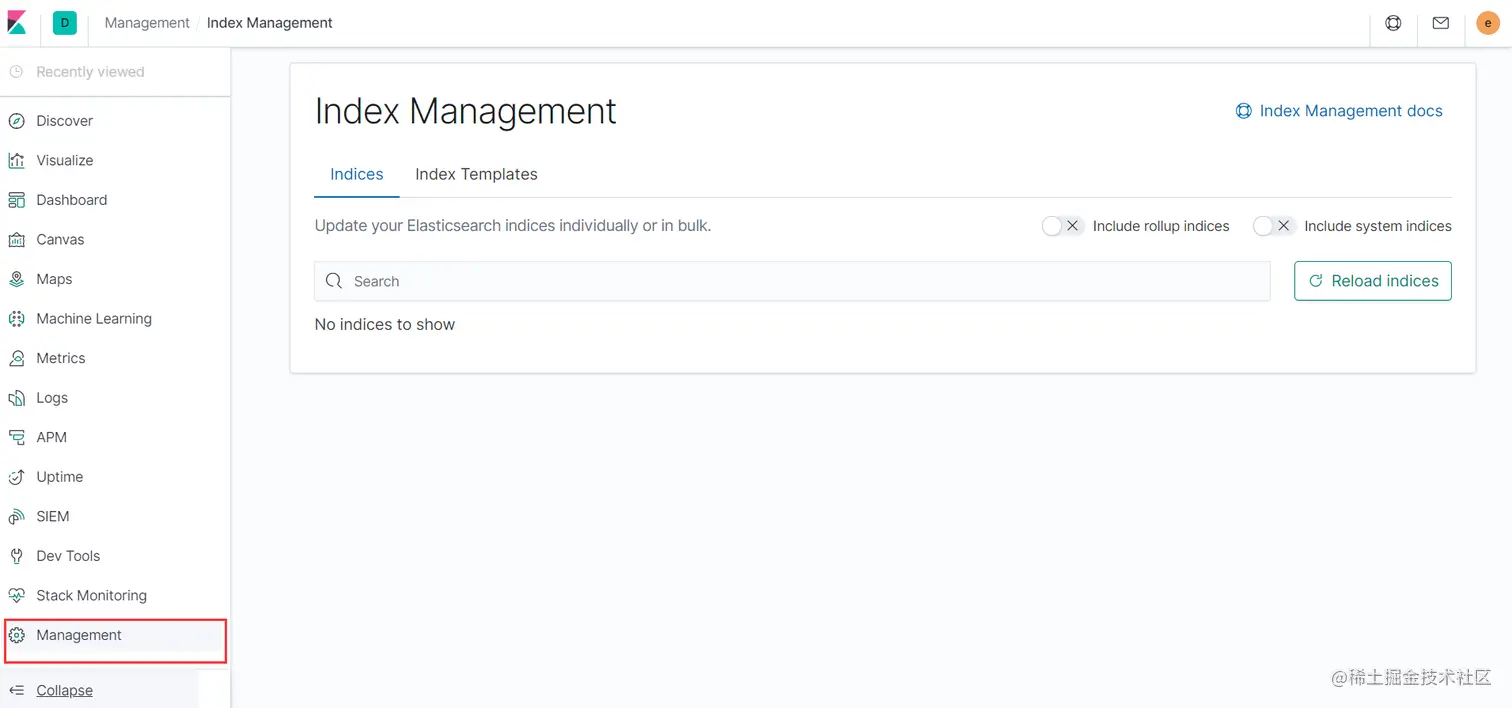Click the Kibana logo
1512x708 pixels.
17,22
